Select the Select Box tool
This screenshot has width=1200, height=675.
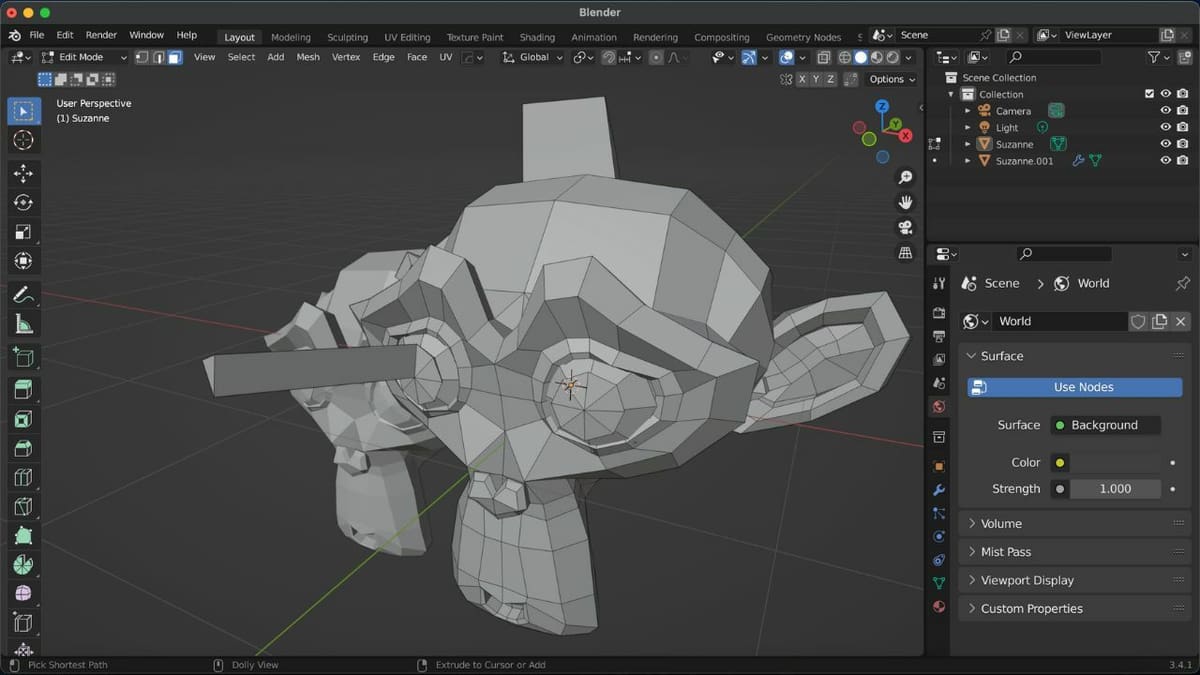click(x=24, y=111)
